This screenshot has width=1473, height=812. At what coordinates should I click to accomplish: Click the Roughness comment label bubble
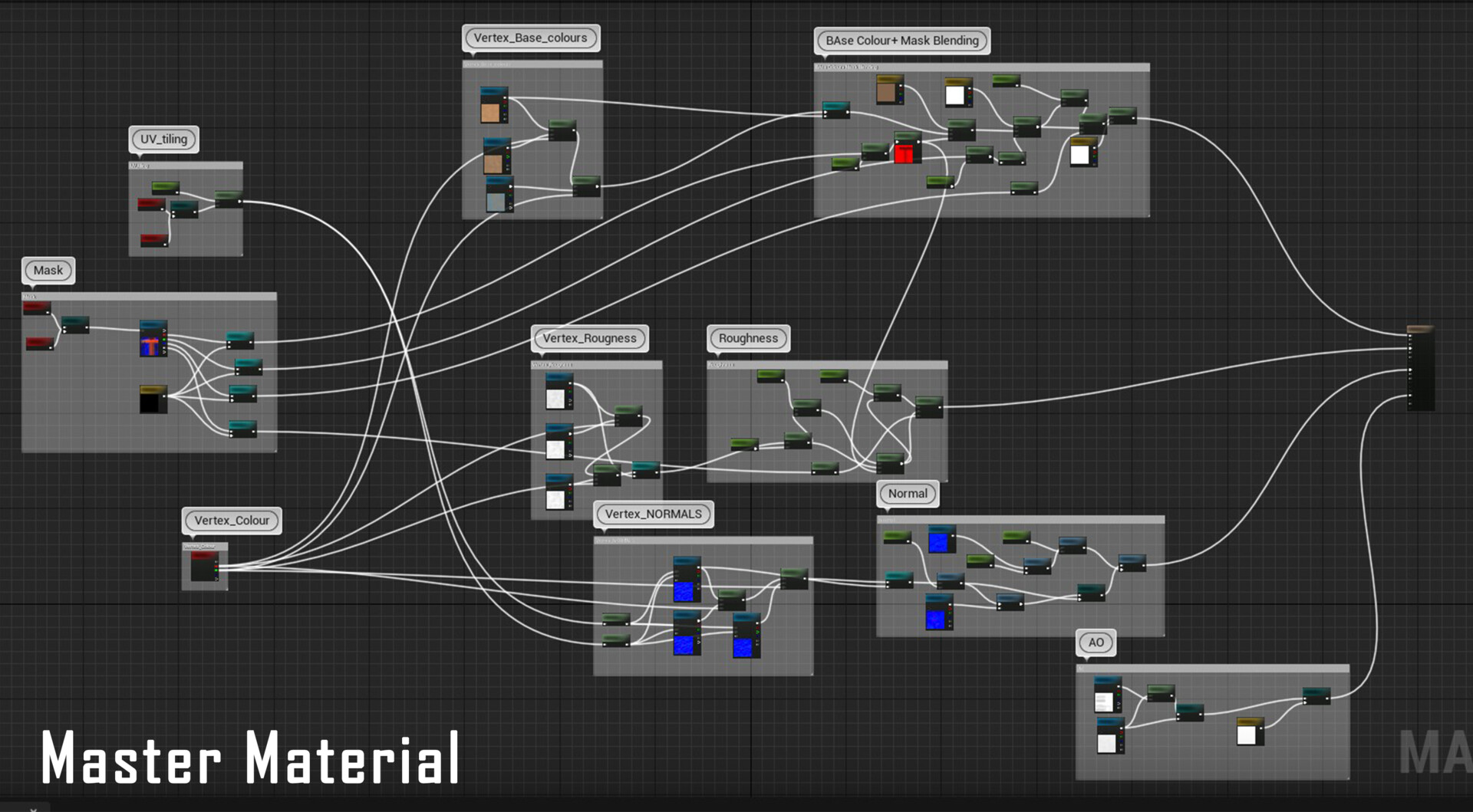point(748,337)
